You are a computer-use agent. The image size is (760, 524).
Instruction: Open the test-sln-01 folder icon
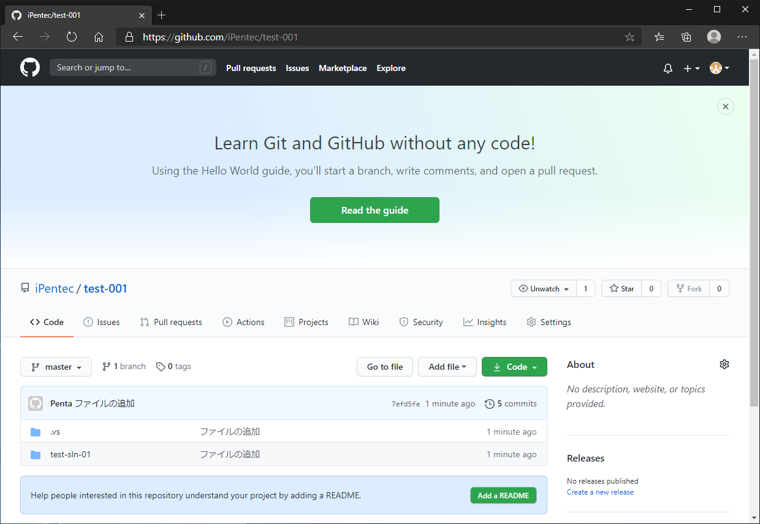[x=35, y=454]
